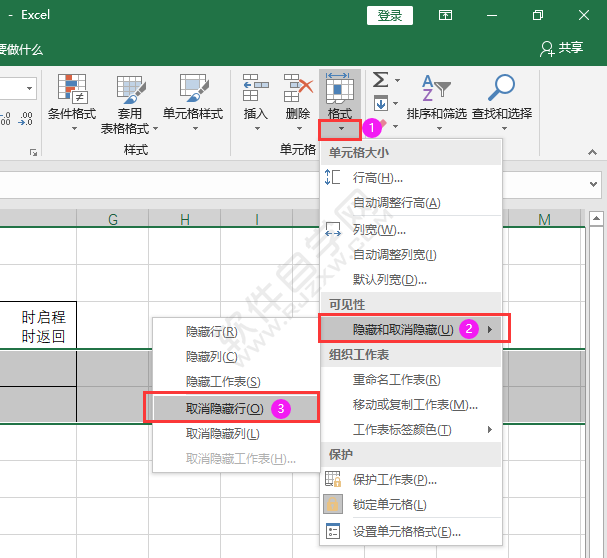This screenshot has width=607, height=558.
Task: Expand the Delete (删除) dropdown arrow
Action: pyautogui.click(x=299, y=129)
